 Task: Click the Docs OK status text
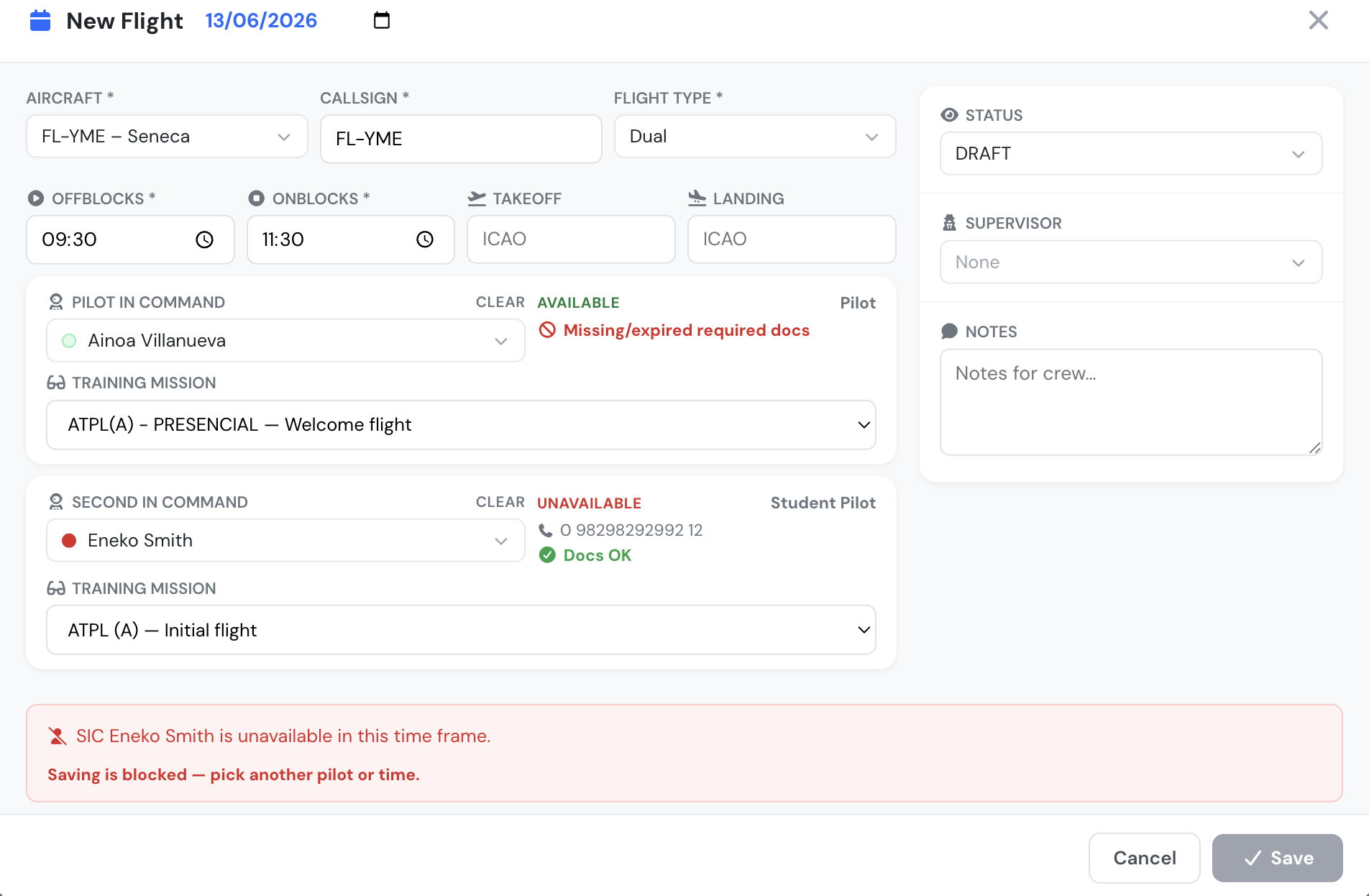point(597,555)
